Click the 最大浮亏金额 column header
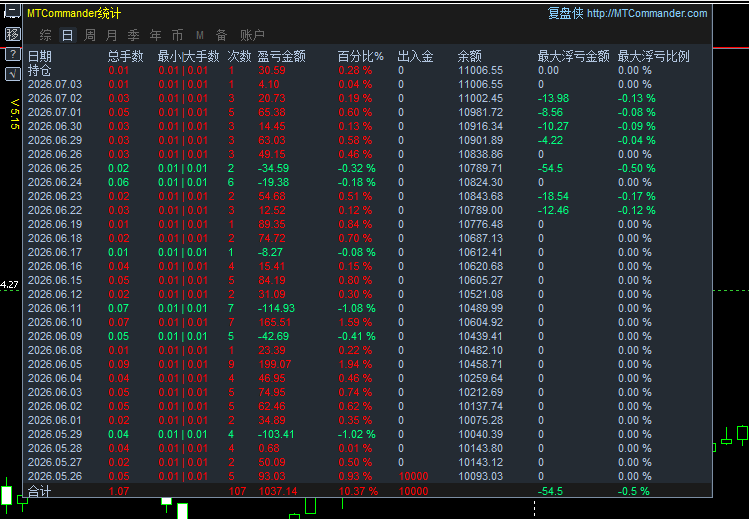The width and height of the screenshot is (749, 519). 573,56
